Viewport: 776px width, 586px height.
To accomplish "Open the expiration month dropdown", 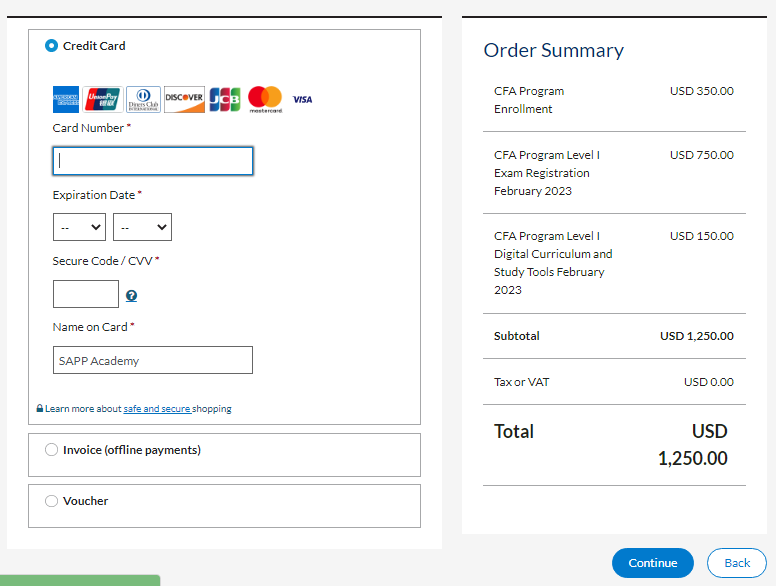I will pyautogui.click(x=79, y=227).
